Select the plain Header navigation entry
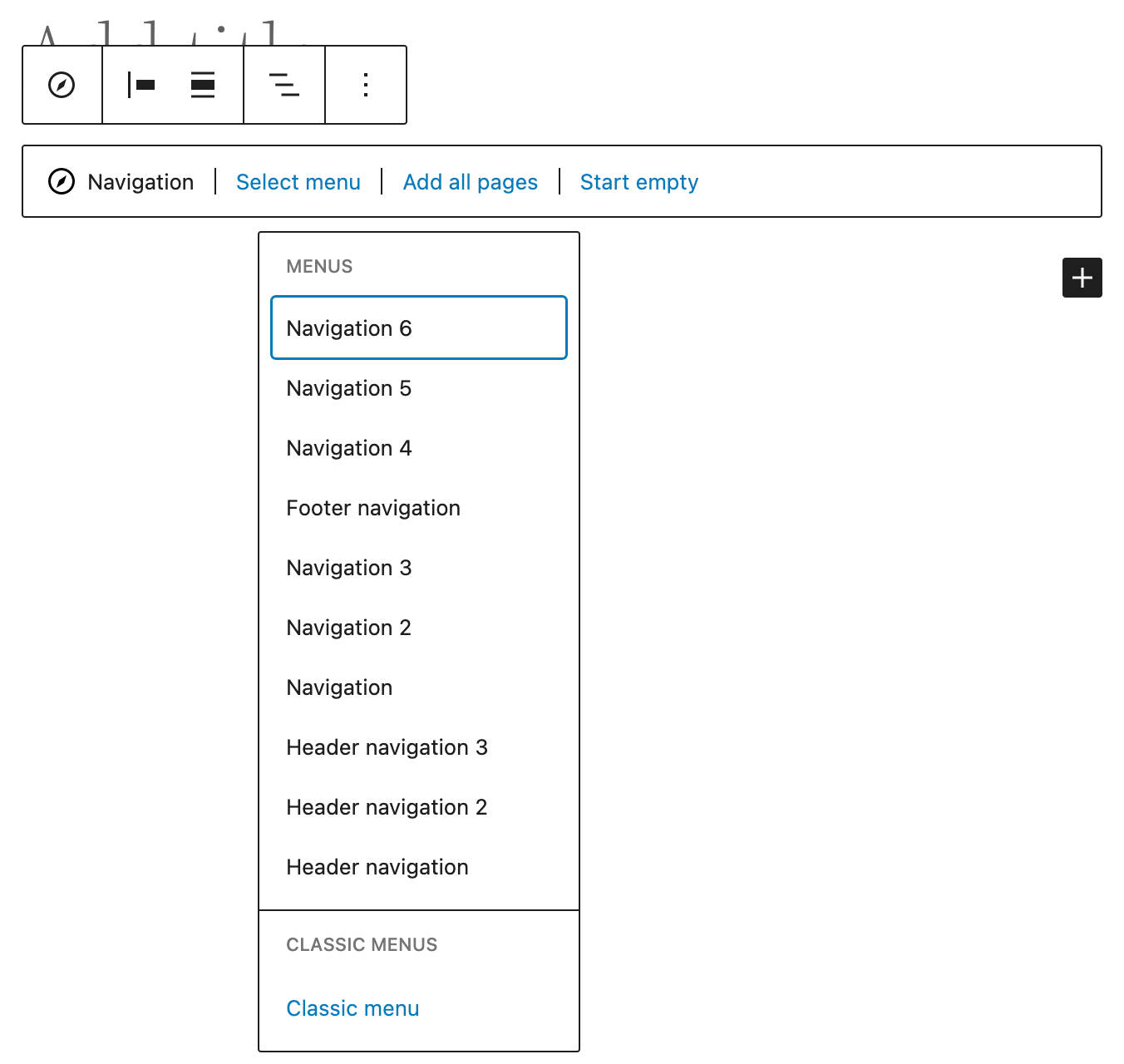 tap(377, 867)
